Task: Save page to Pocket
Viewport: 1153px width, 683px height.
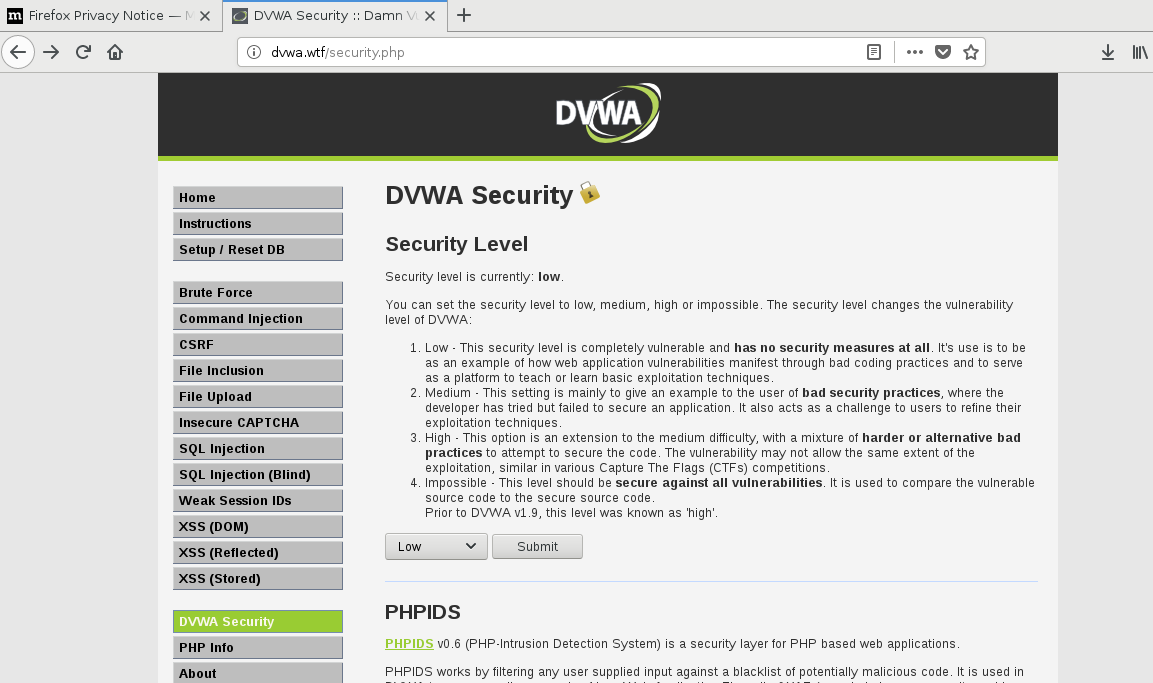Action: click(x=943, y=52)
